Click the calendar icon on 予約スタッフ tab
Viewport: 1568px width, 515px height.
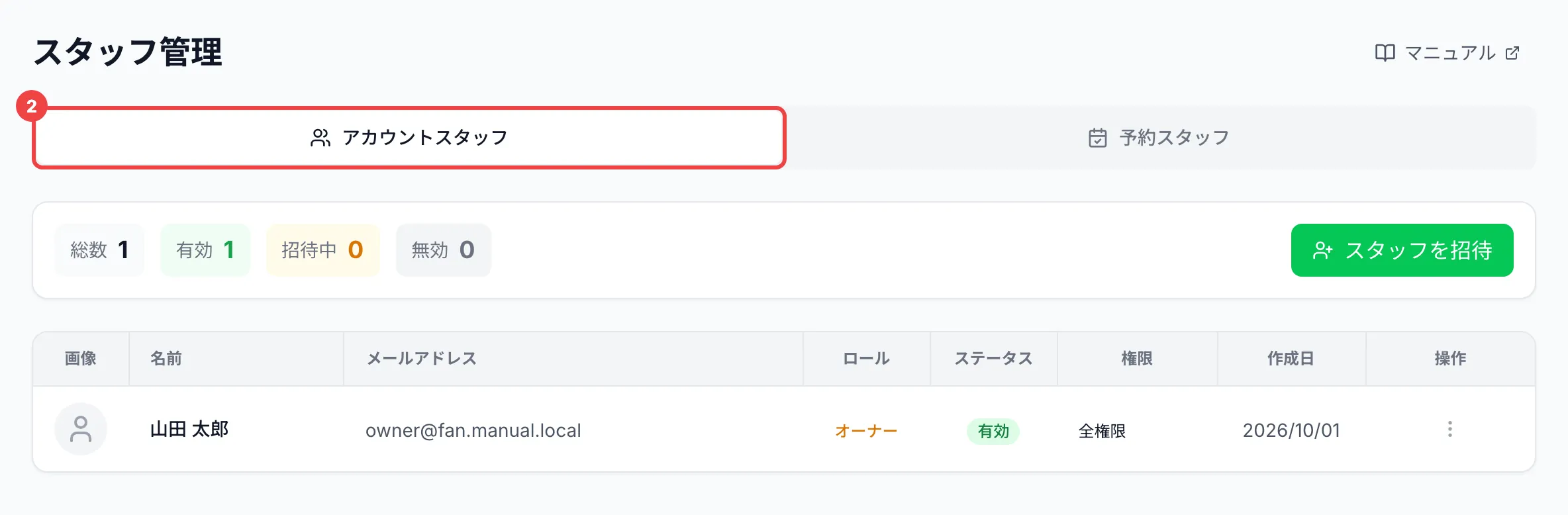(x=1097, y=138)
